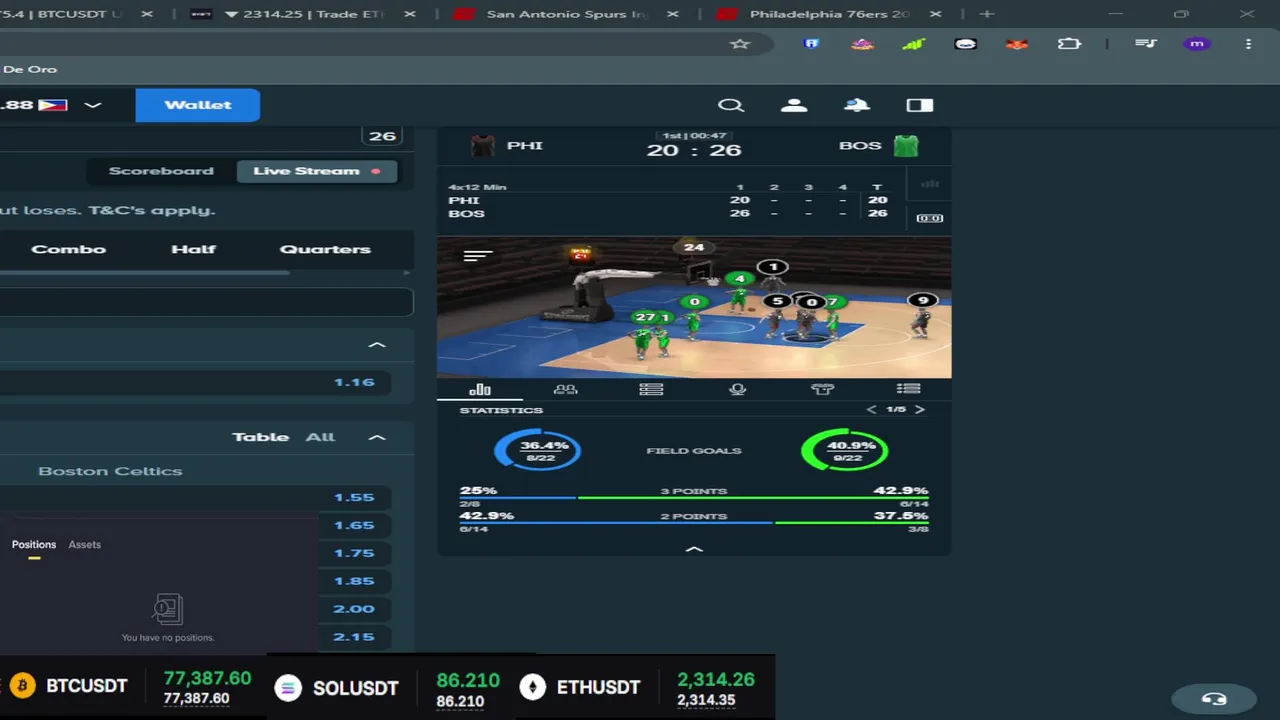Open the Assets tab
The image size is (1280, 720).
pos(85,545)
